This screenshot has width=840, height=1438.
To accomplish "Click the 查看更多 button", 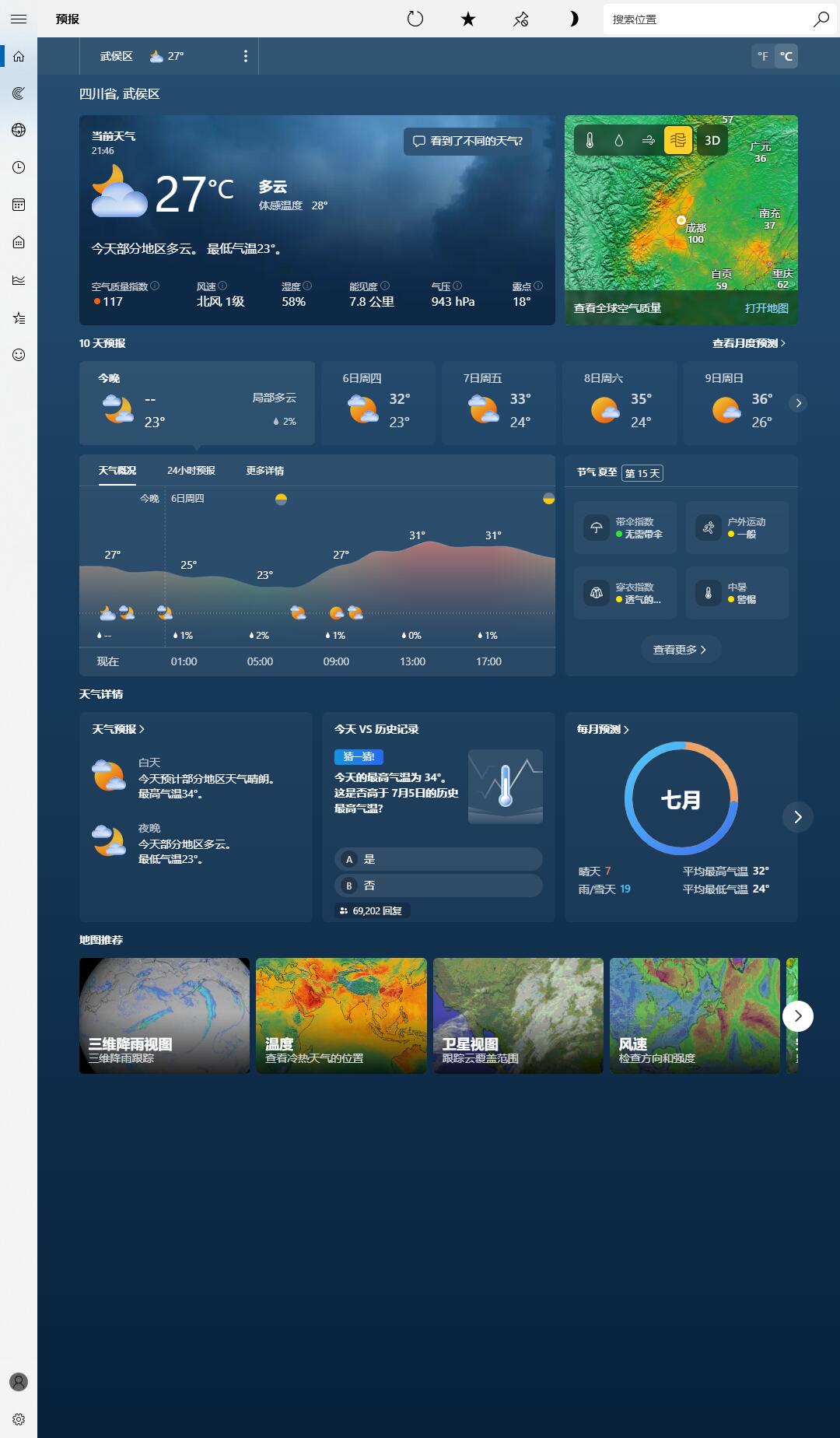I will click(681, 649).
